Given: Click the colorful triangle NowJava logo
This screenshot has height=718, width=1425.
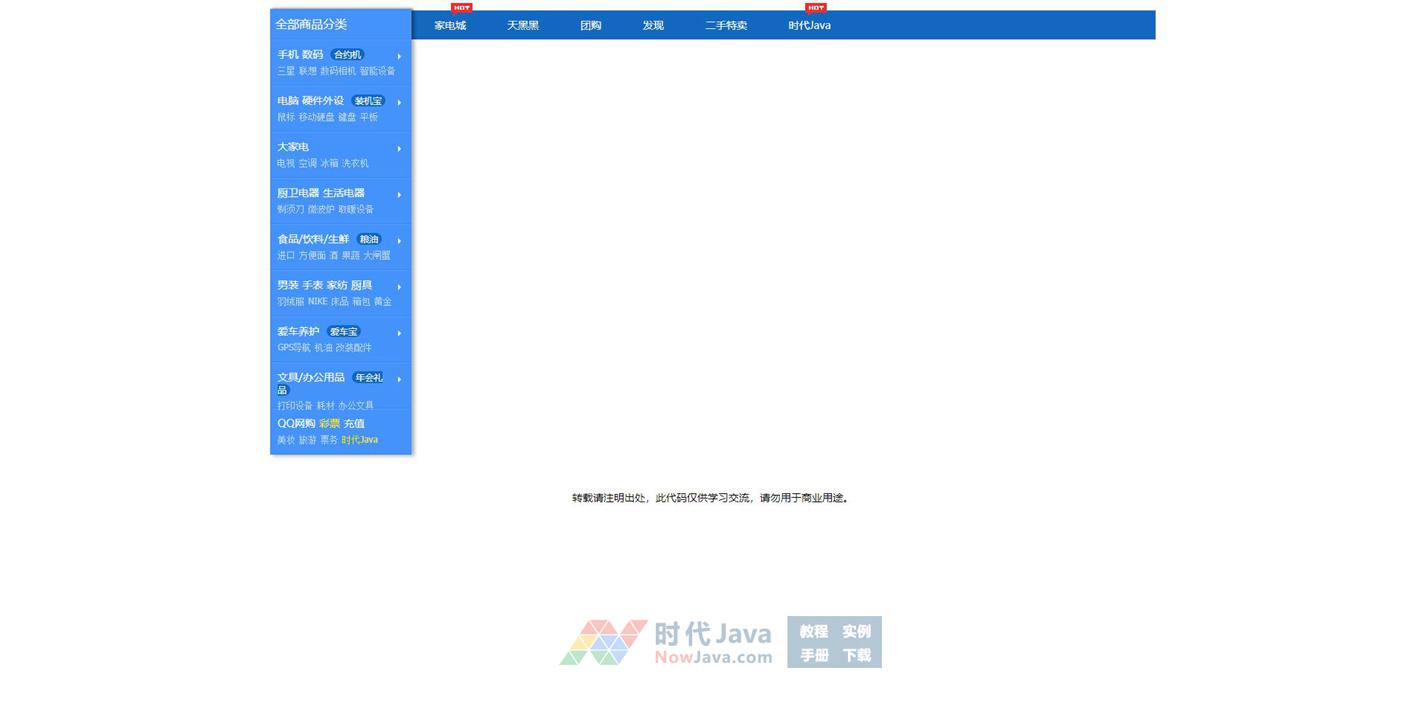Looking at the screenshot, I should coord(603,643).
